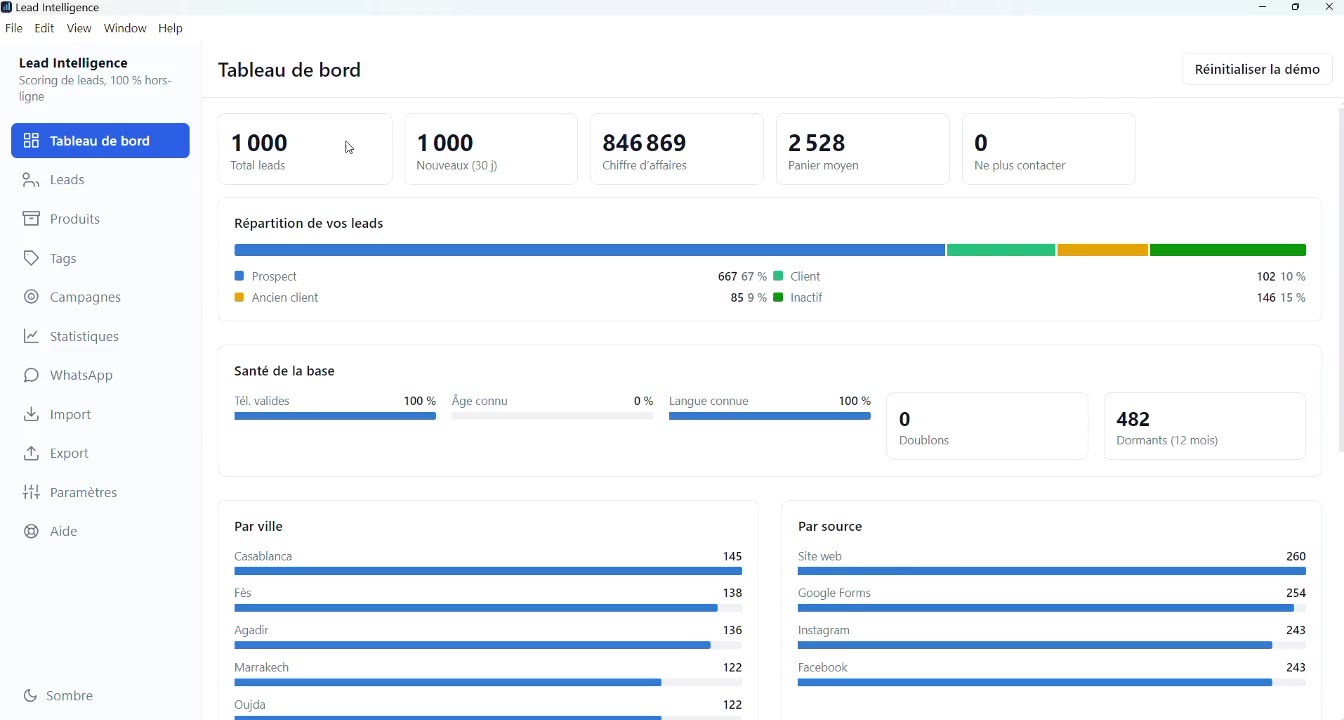Viewport: 1344px width, 720px height.
Task: Open the File menu
Action: click(x=13, y=28)
